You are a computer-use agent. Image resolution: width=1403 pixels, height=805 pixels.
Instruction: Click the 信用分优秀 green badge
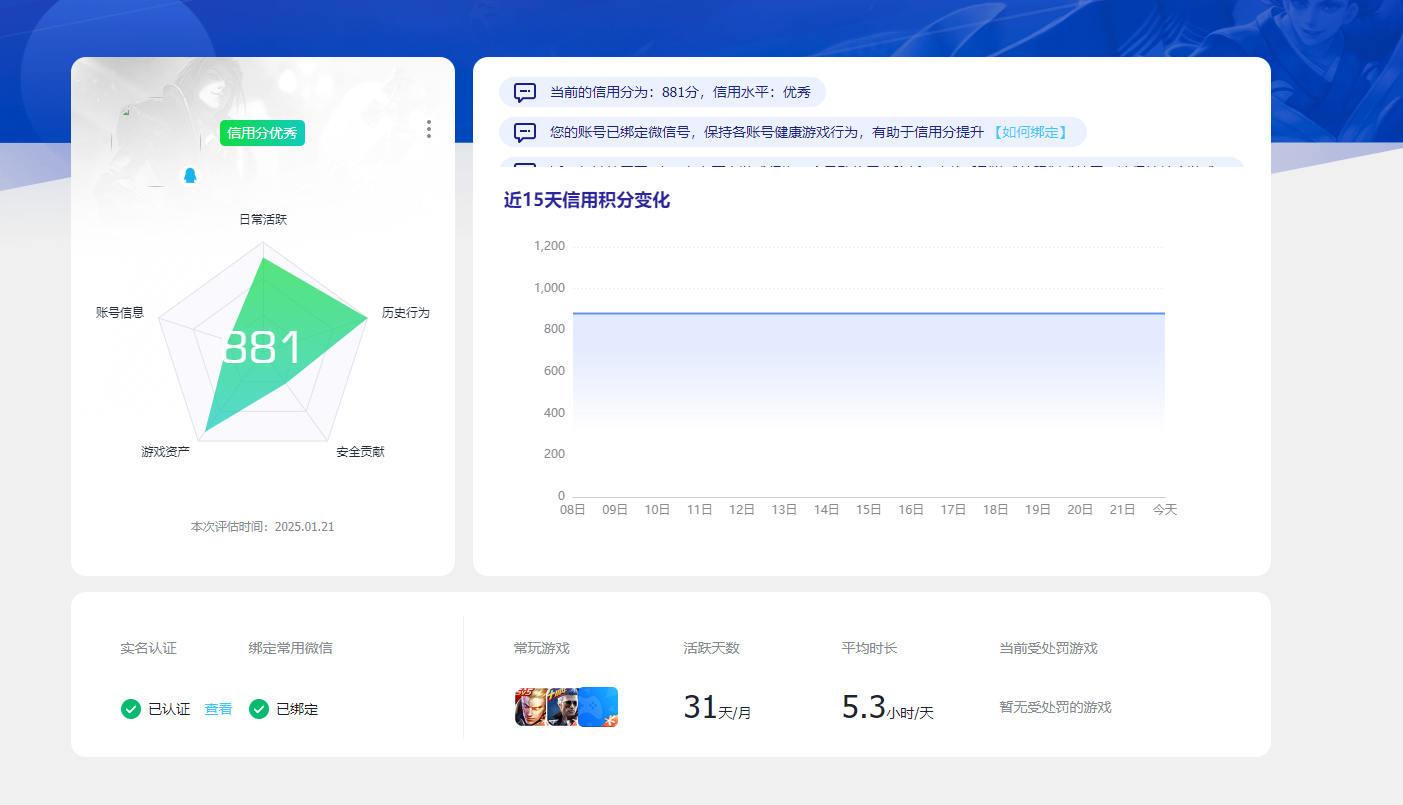[x=262, y=133]
